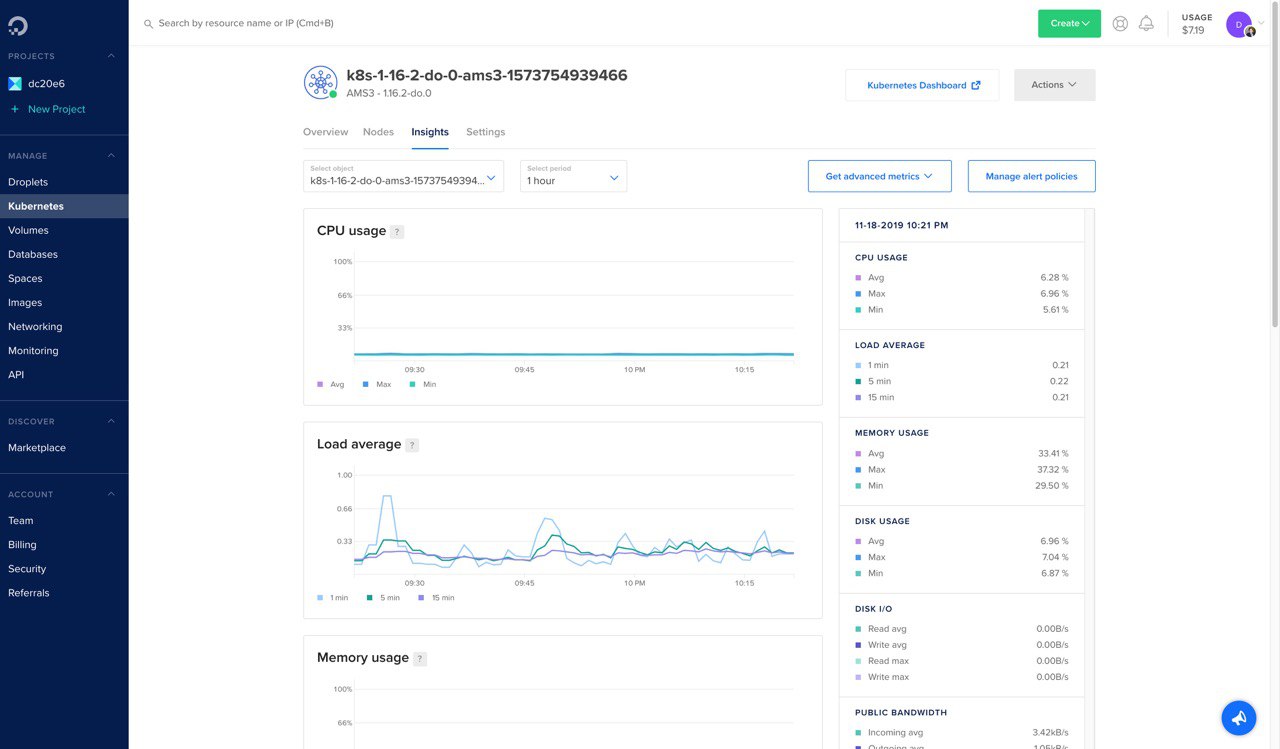Viewport: 1280px width, 749px height.
Task: Open the Get advanced metrics dropdown
Action: (880, 176)
